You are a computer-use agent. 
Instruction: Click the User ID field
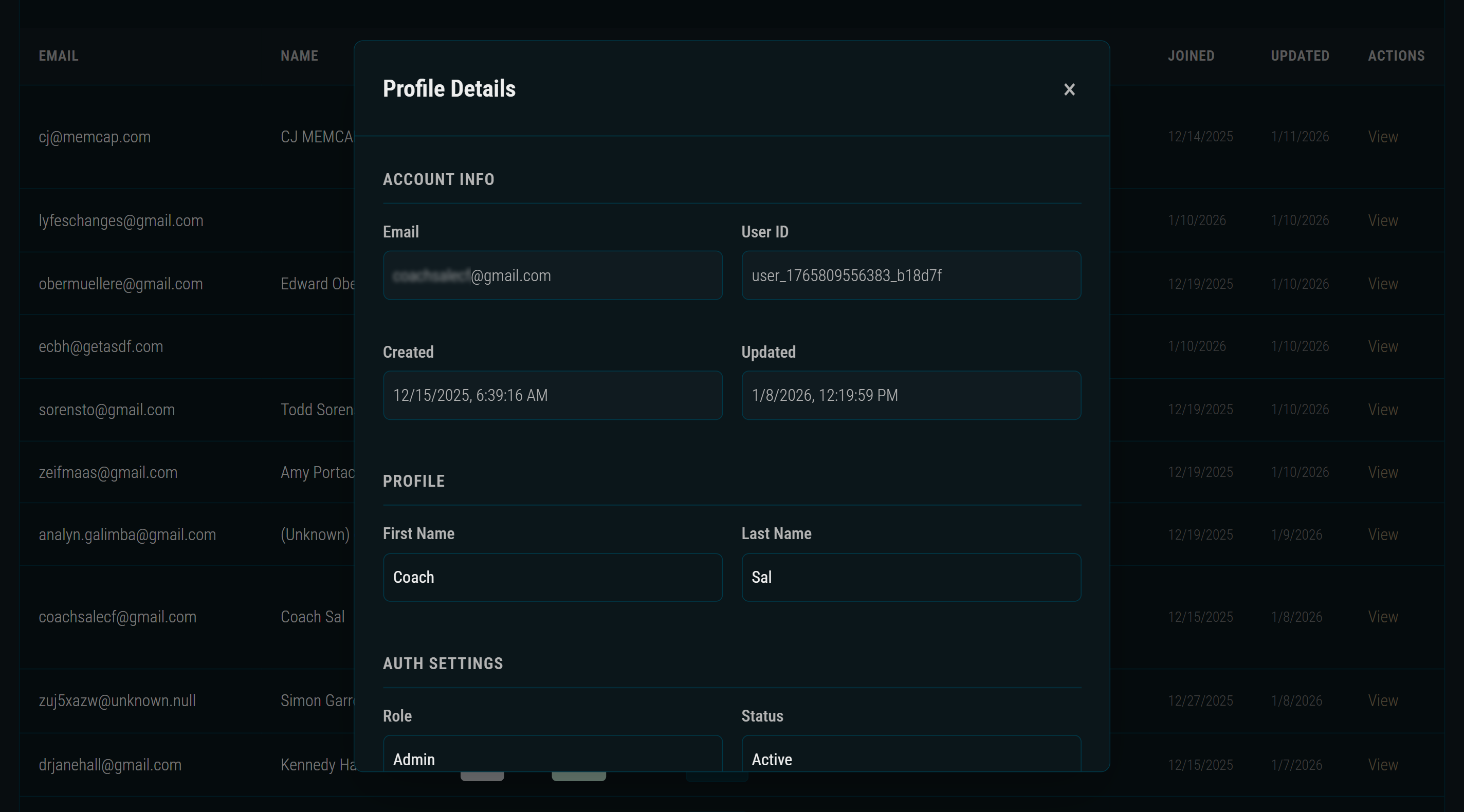pos(910,275)
